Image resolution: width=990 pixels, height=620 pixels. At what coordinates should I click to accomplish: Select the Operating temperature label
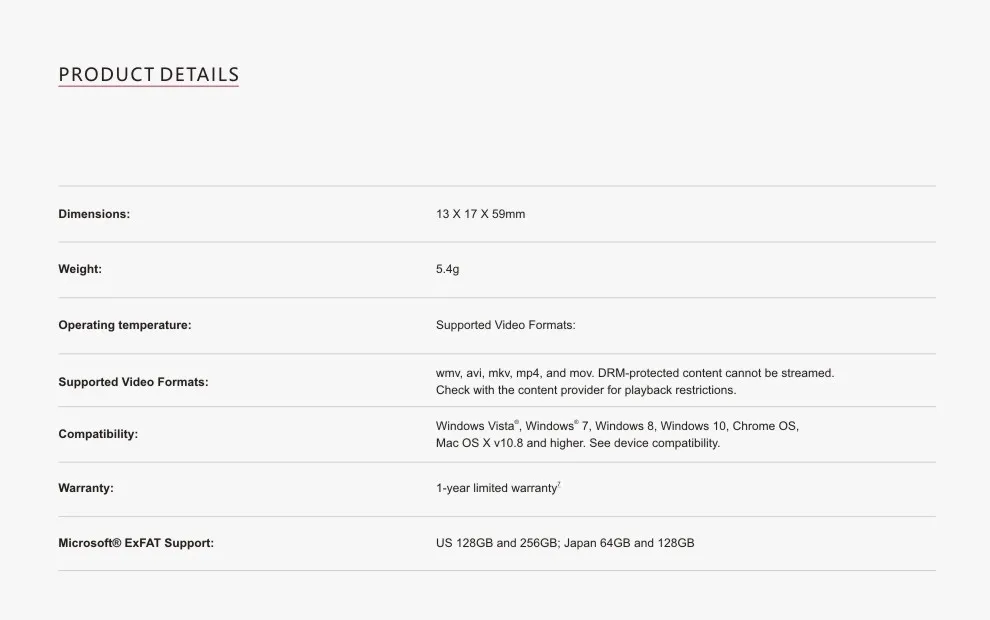click(124, 325)
